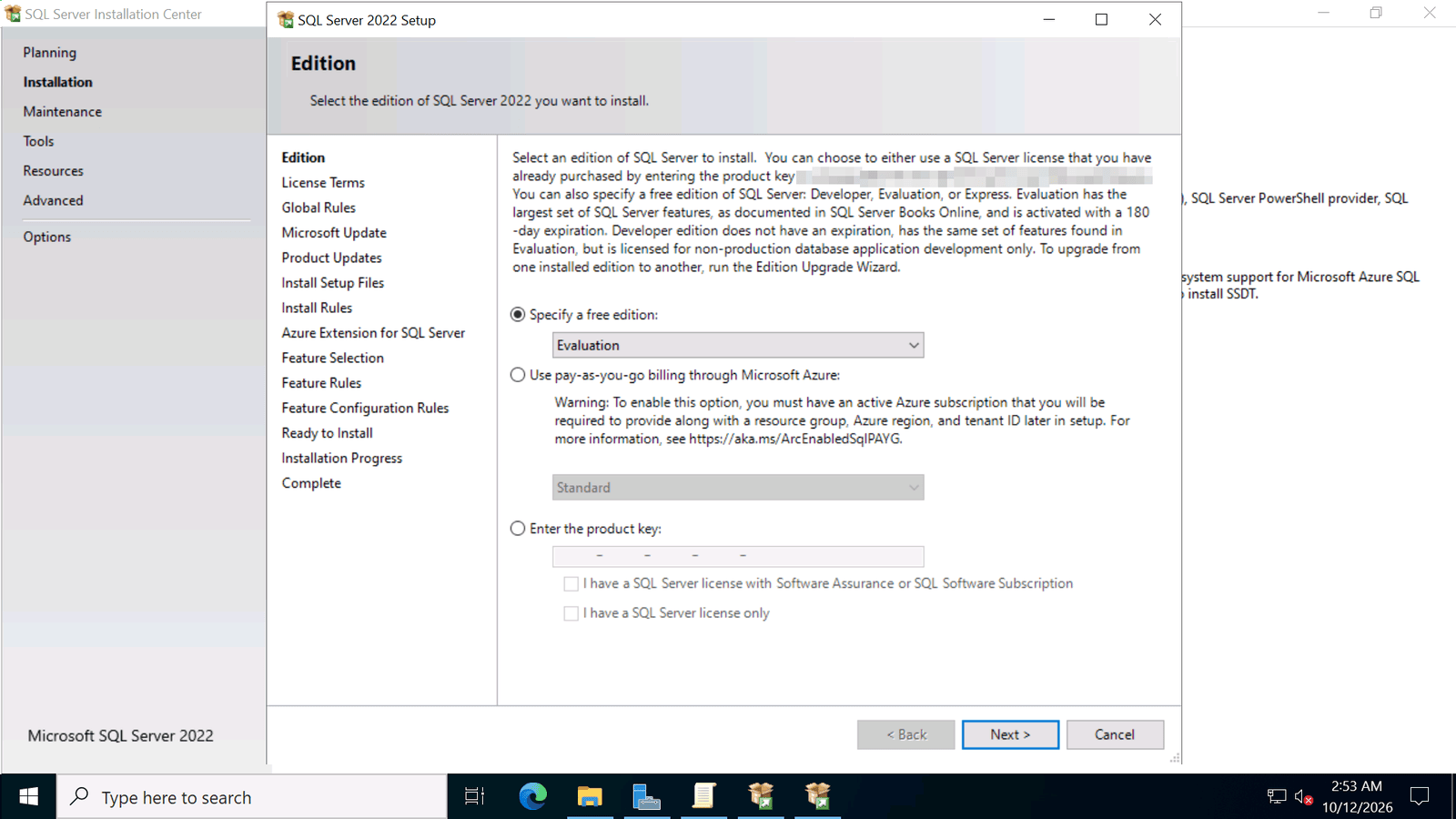The image size is (1456, 819).
Task: Choose the Enter the product key option
Action: point(518,529)
